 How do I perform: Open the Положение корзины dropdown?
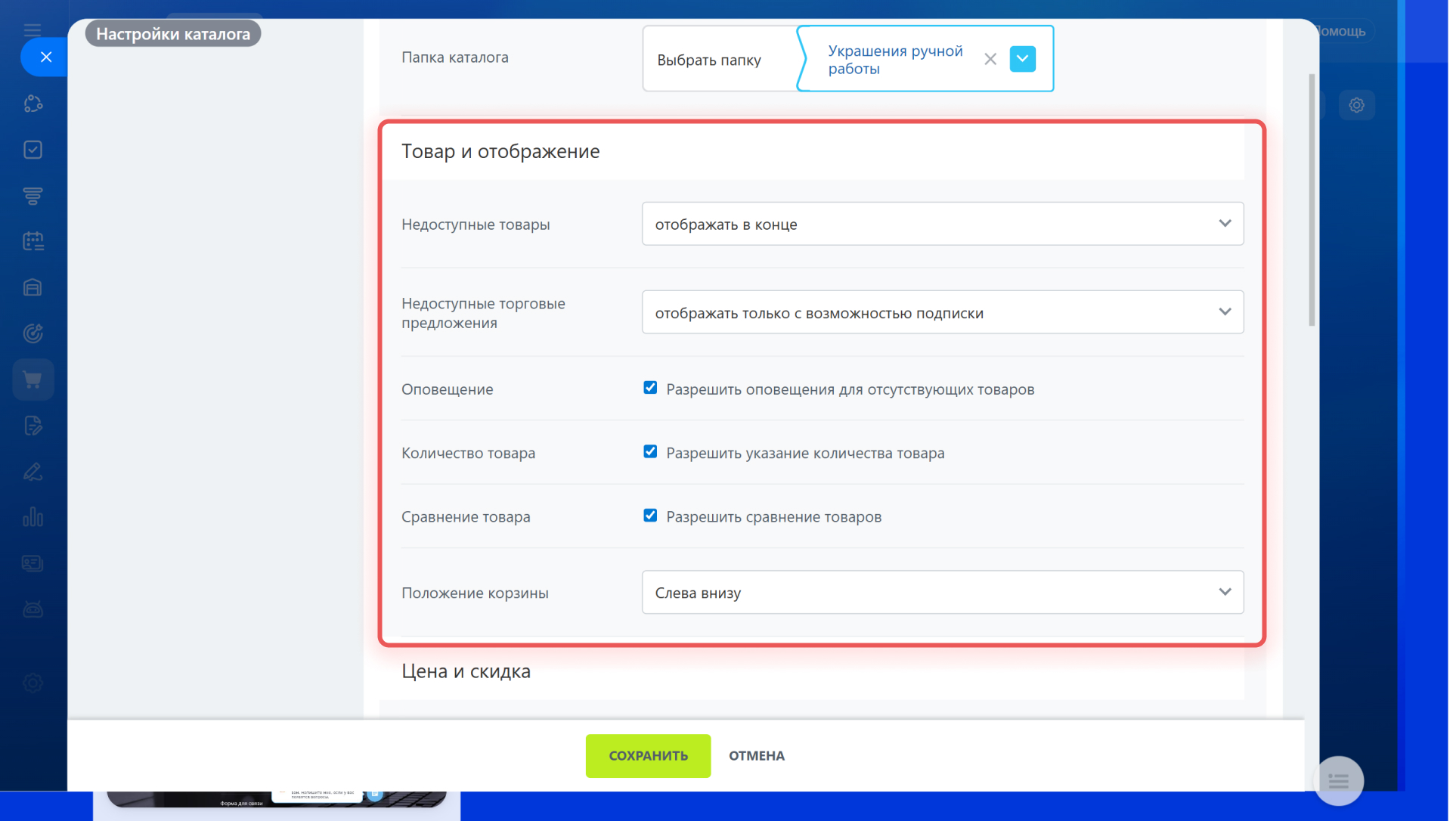click(x=943, y=593)
